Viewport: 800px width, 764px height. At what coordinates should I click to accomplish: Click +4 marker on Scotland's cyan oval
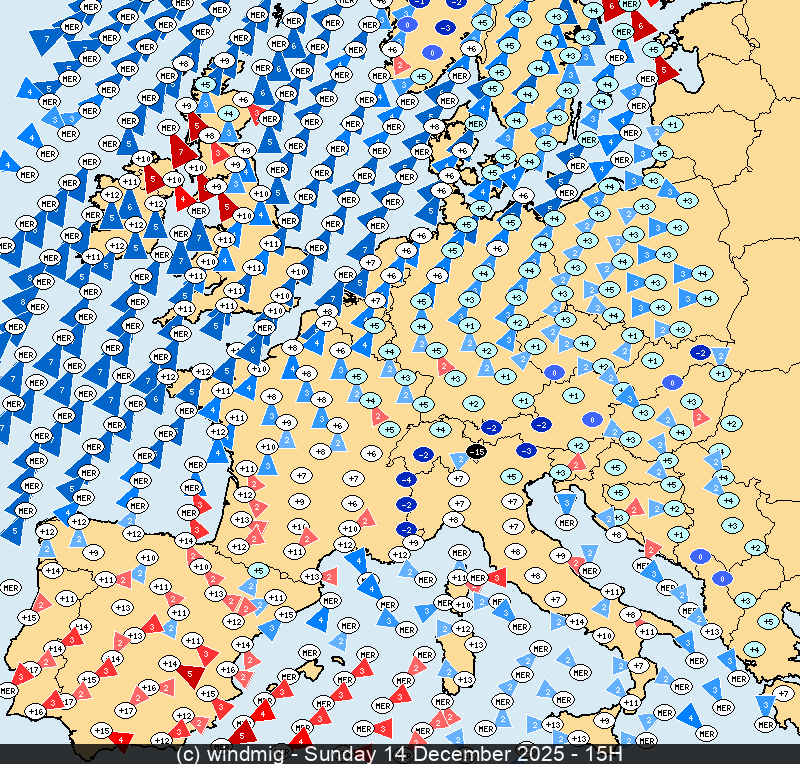click(228, 114)
